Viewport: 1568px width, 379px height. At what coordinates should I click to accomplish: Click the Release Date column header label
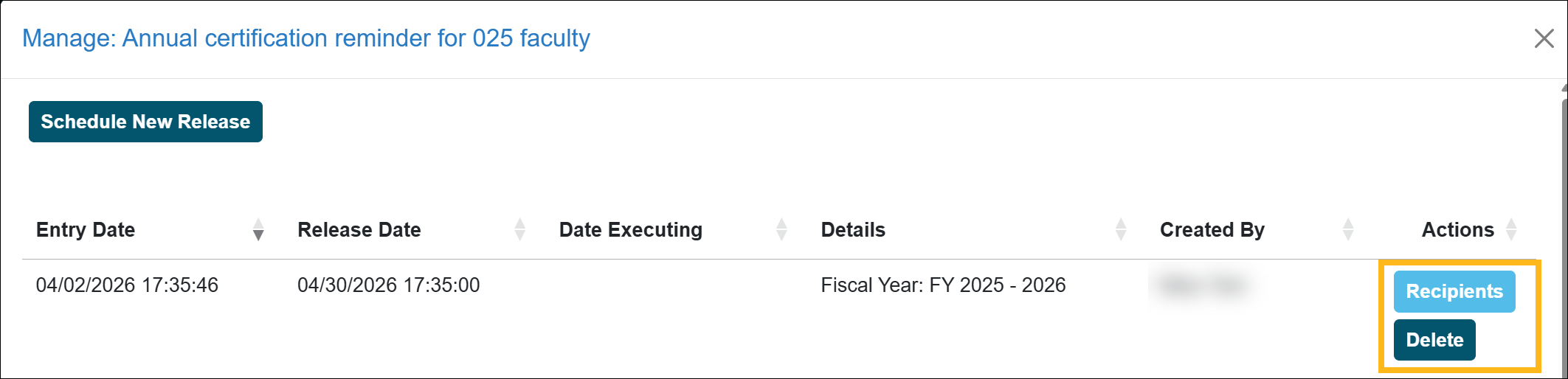coord(359,230)
